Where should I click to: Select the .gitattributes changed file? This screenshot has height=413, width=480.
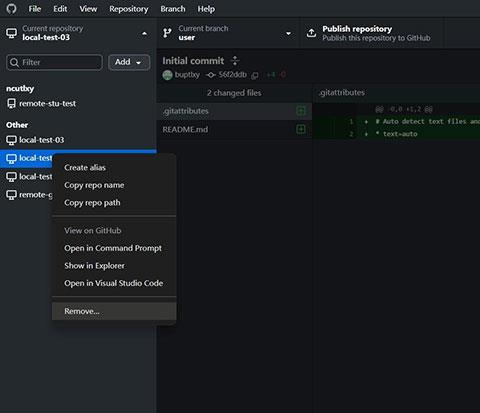(234, 111)
